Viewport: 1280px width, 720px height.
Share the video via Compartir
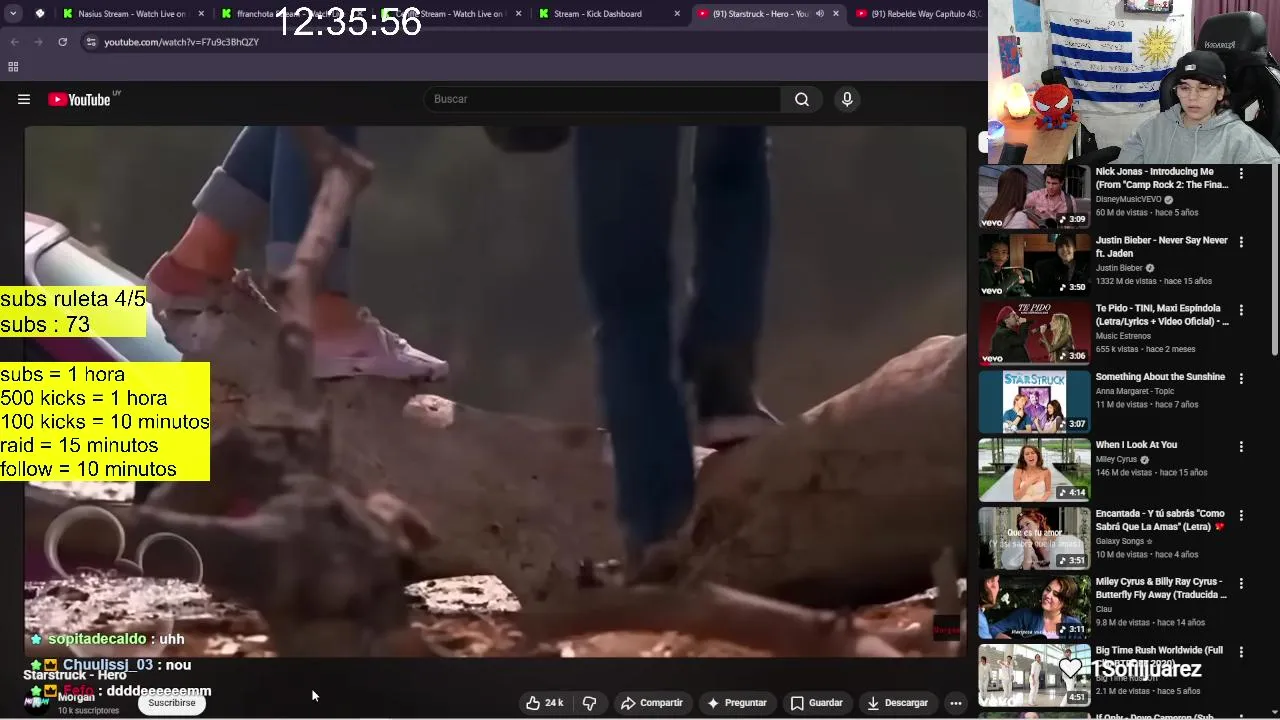point(651,703)
